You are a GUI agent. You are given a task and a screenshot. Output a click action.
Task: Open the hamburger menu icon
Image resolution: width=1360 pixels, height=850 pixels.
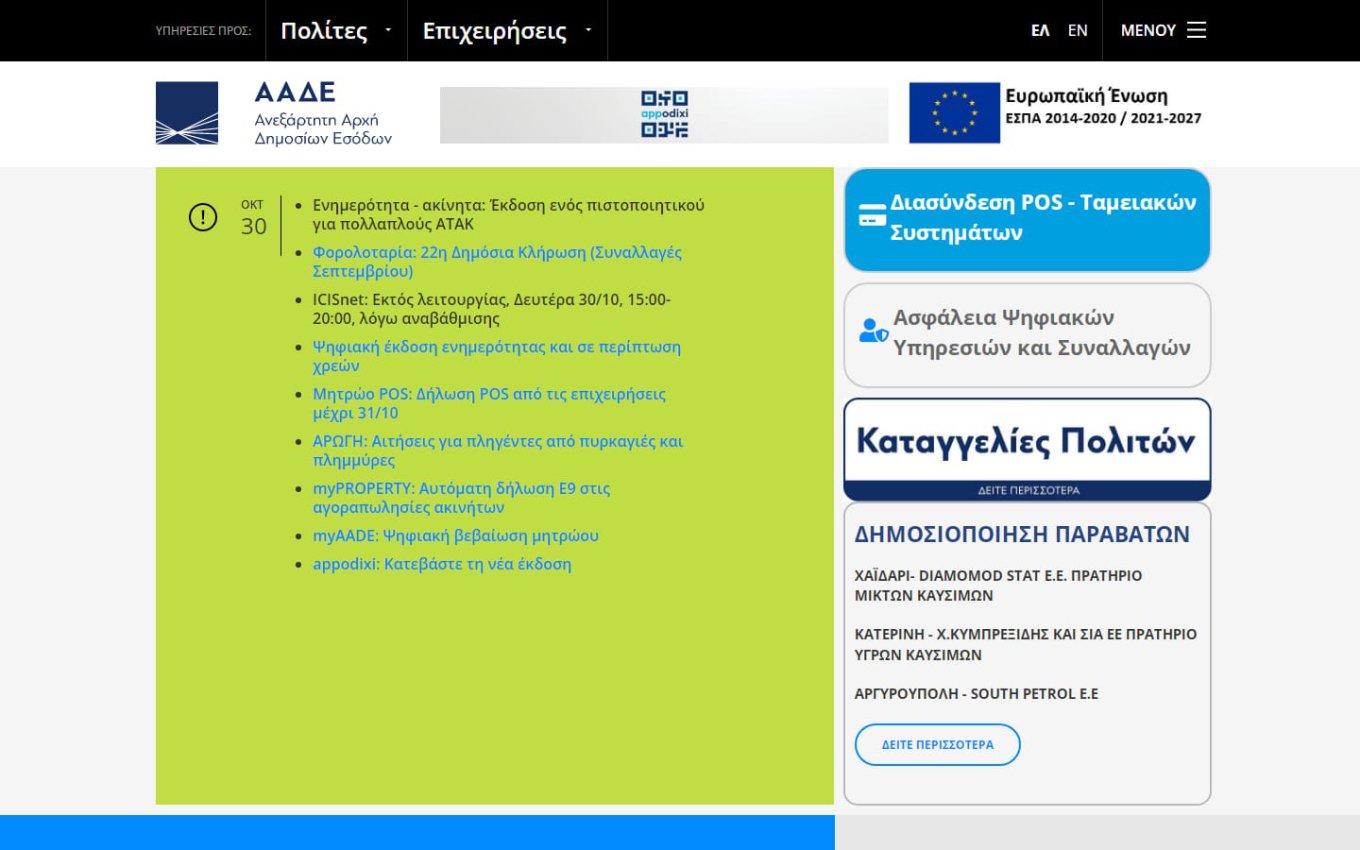coord(1196,30)
